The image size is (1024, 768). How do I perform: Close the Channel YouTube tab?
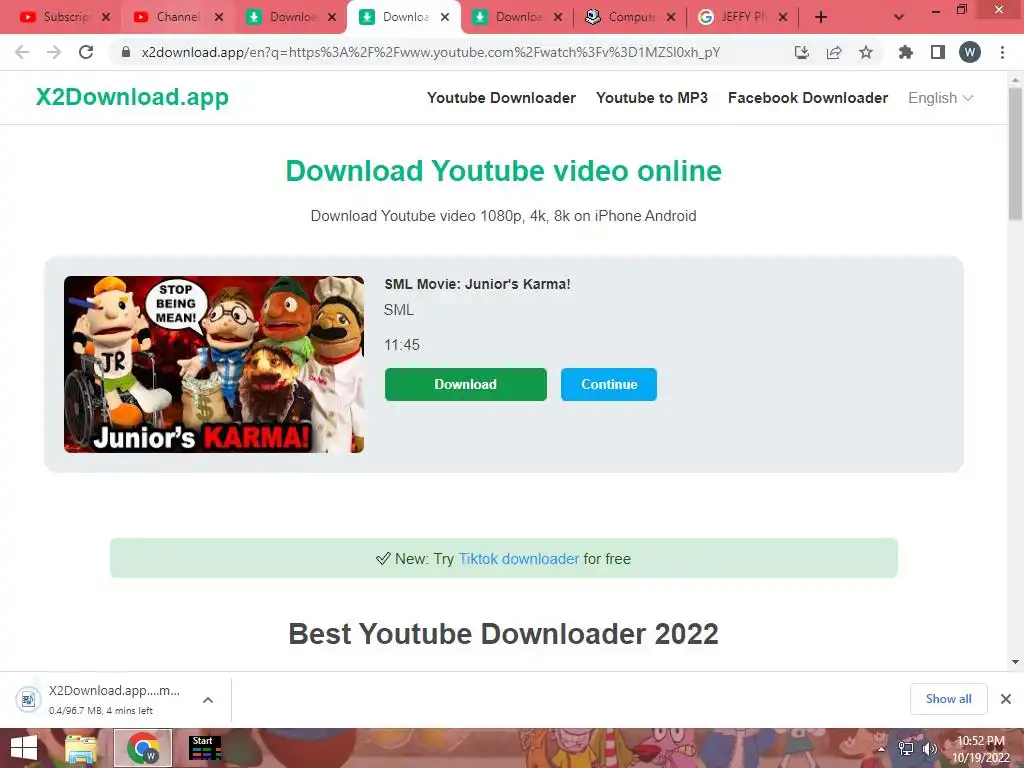pos(219,18)
